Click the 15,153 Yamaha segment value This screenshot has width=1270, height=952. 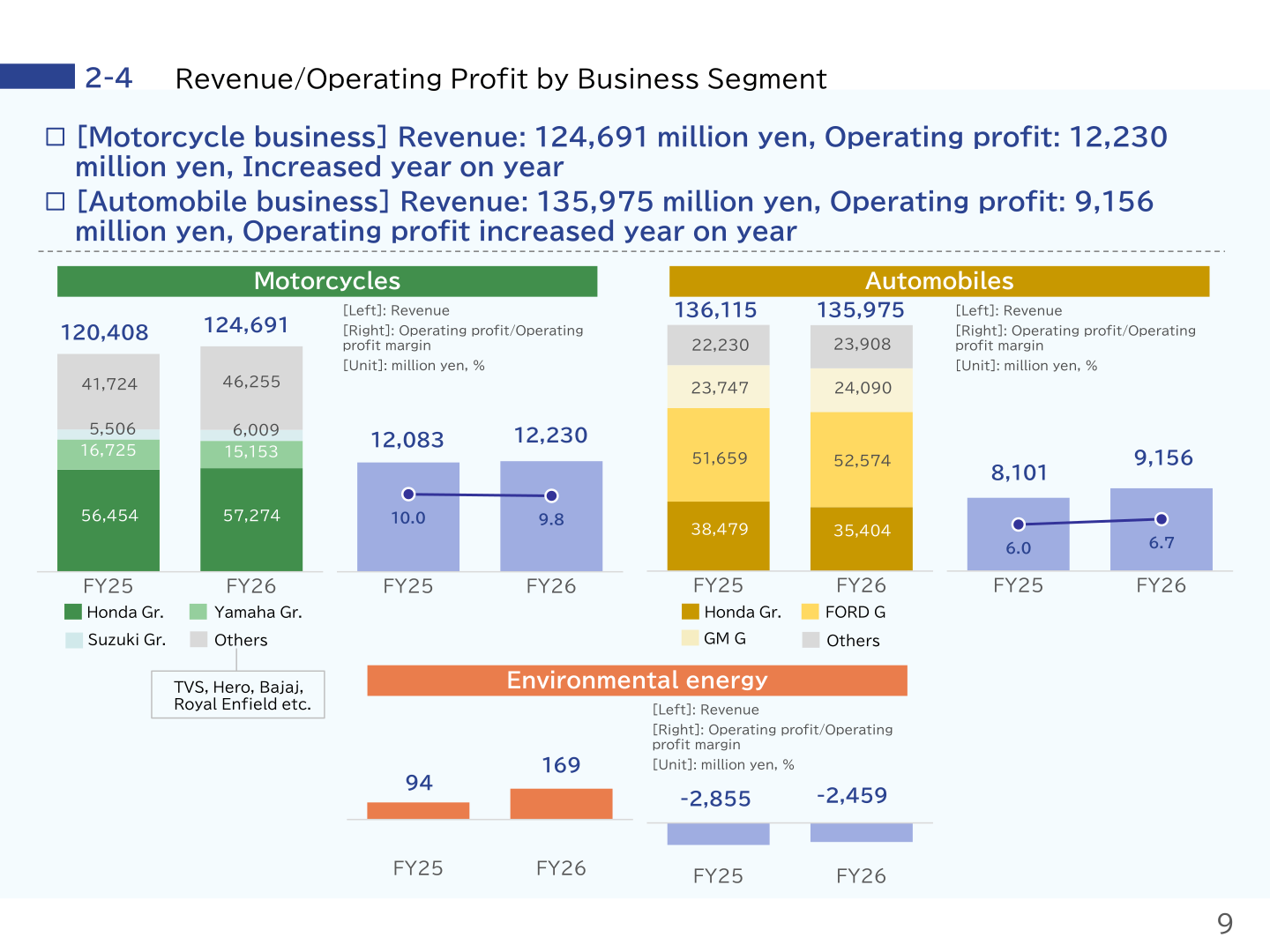point(251,451)
